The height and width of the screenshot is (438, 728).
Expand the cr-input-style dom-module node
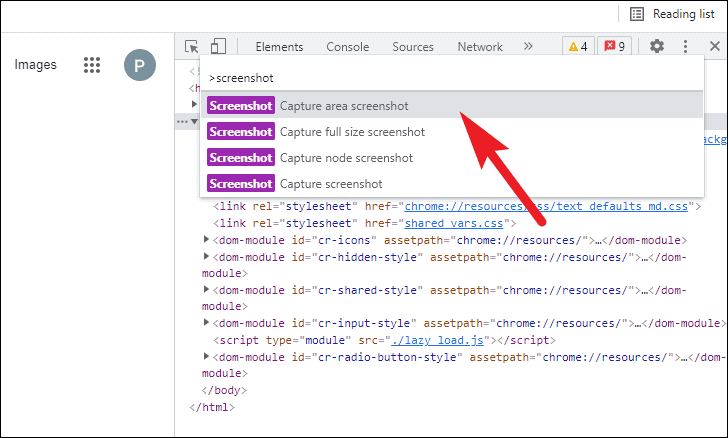coord(206,322)
